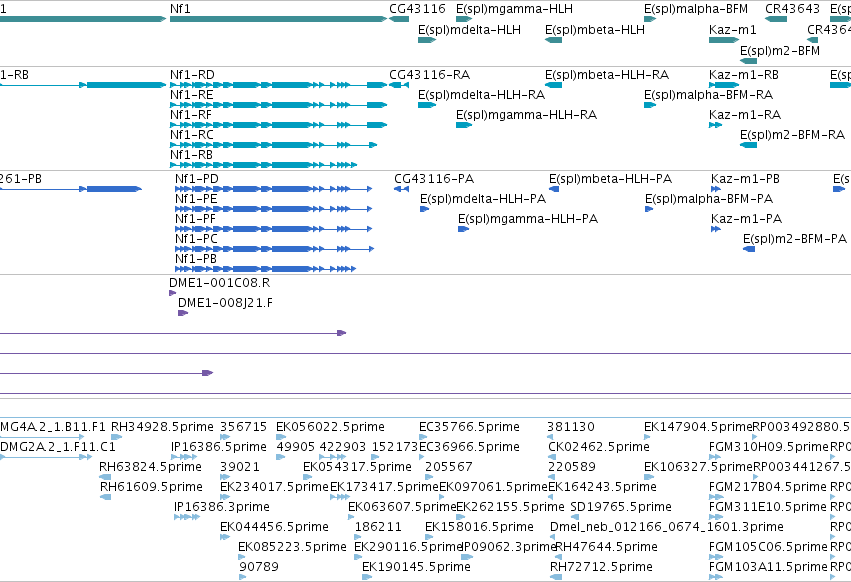Select FGM103A11.5prime EST

pos(715,577)
